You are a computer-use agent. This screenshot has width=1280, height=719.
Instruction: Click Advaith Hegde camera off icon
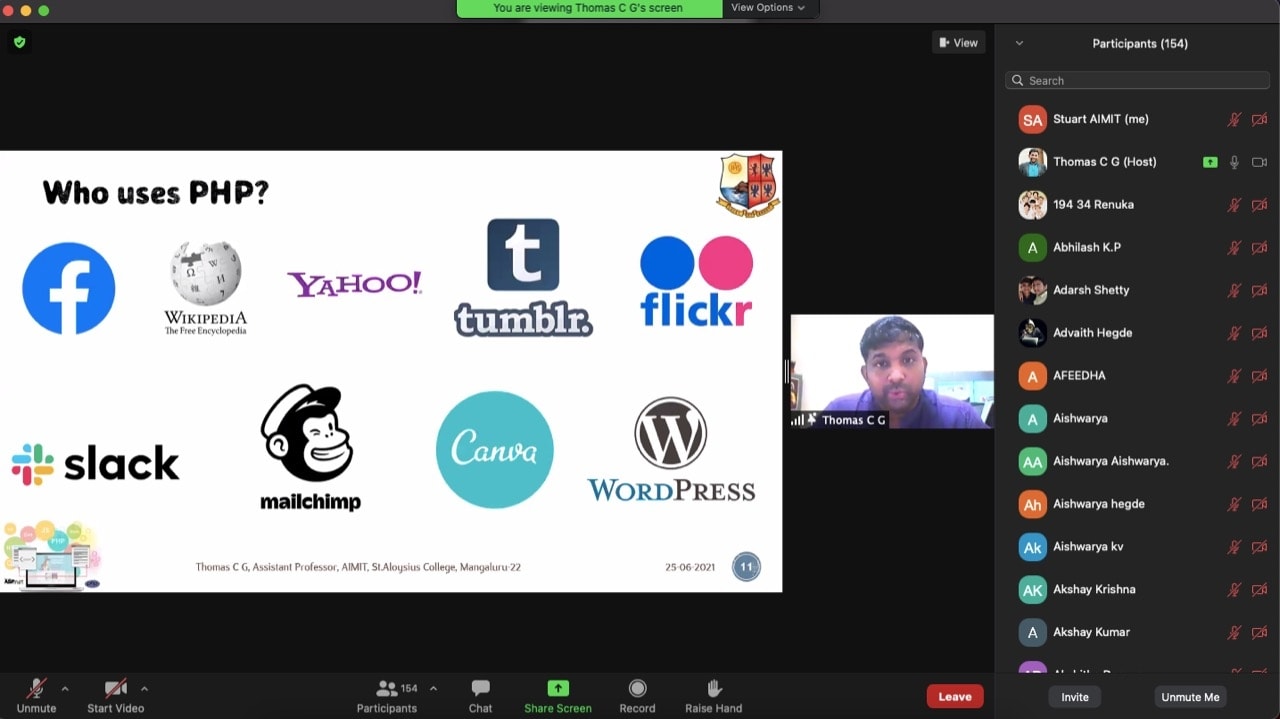[1259, 333]
